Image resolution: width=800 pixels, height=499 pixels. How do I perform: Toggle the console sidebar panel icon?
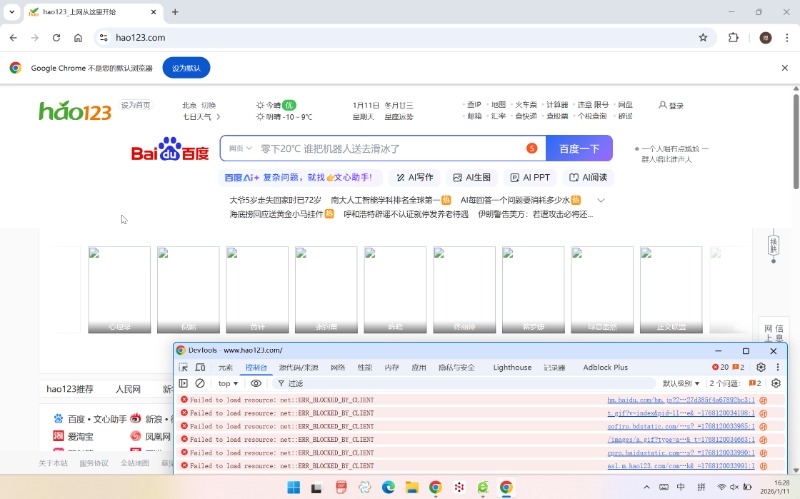tap(183, 384)
